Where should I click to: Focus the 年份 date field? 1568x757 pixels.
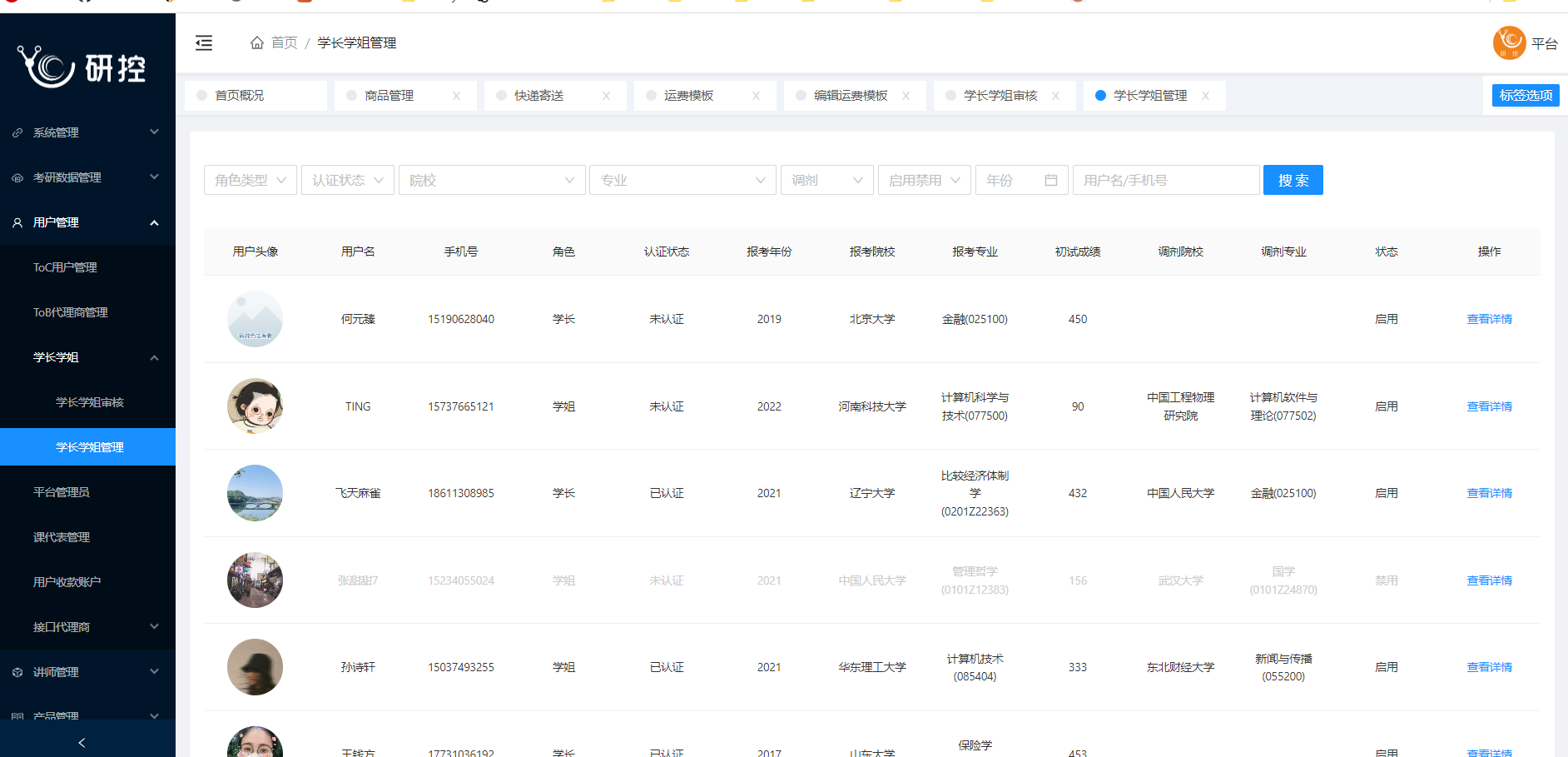[x=1022, y=180]
